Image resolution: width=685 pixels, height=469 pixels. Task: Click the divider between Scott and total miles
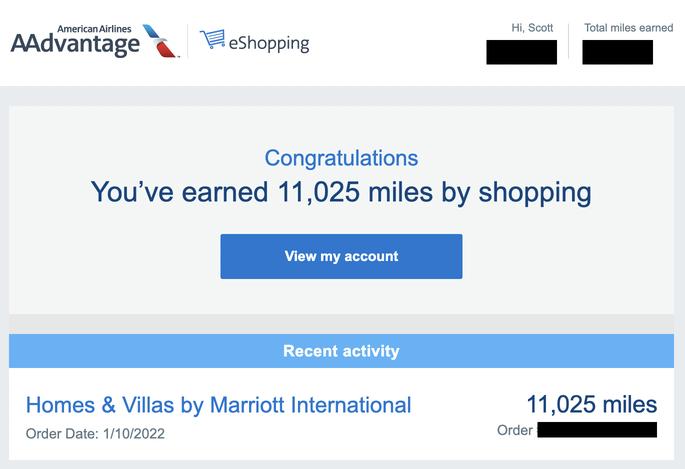tap(568, 41)
